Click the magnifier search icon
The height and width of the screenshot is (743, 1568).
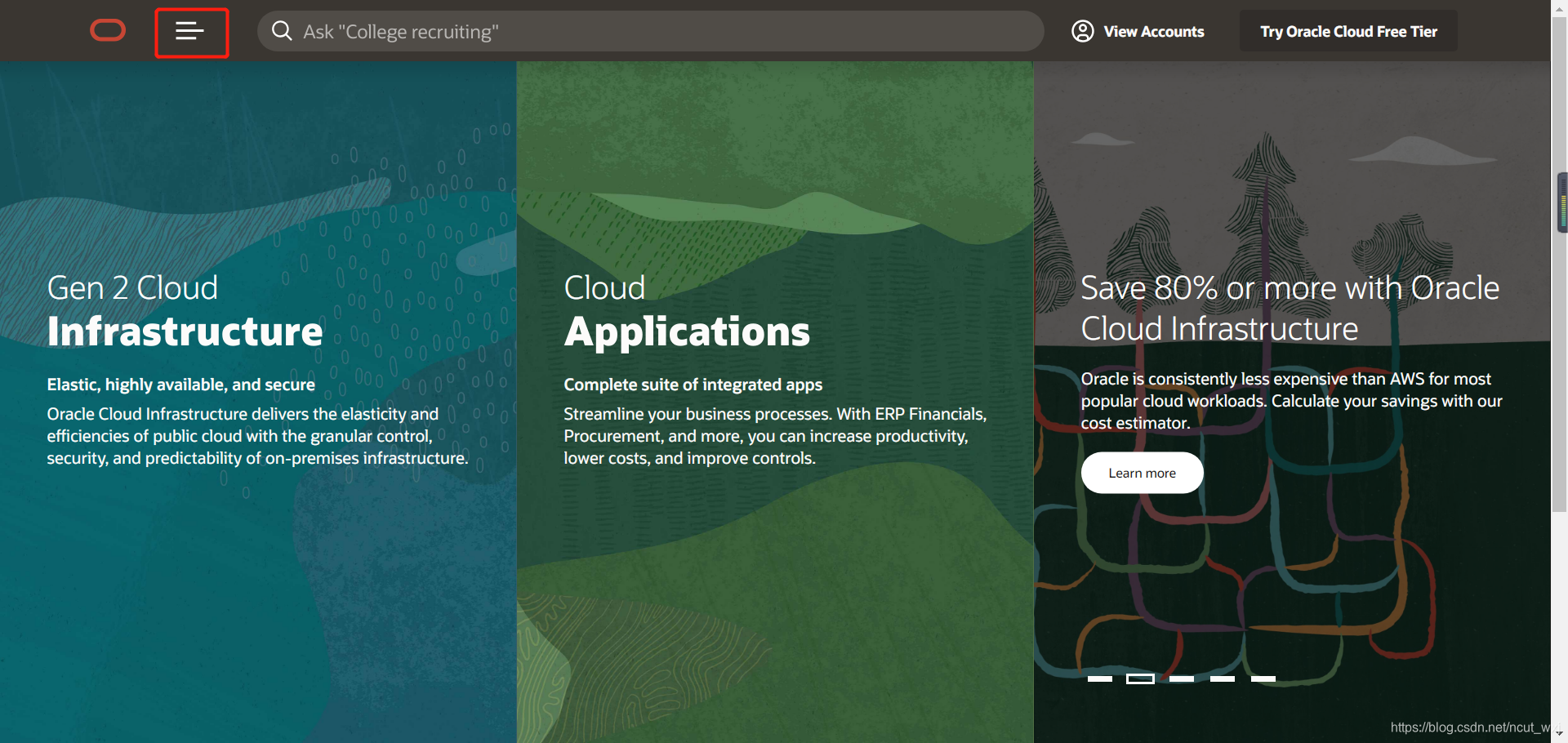point(282,31)
